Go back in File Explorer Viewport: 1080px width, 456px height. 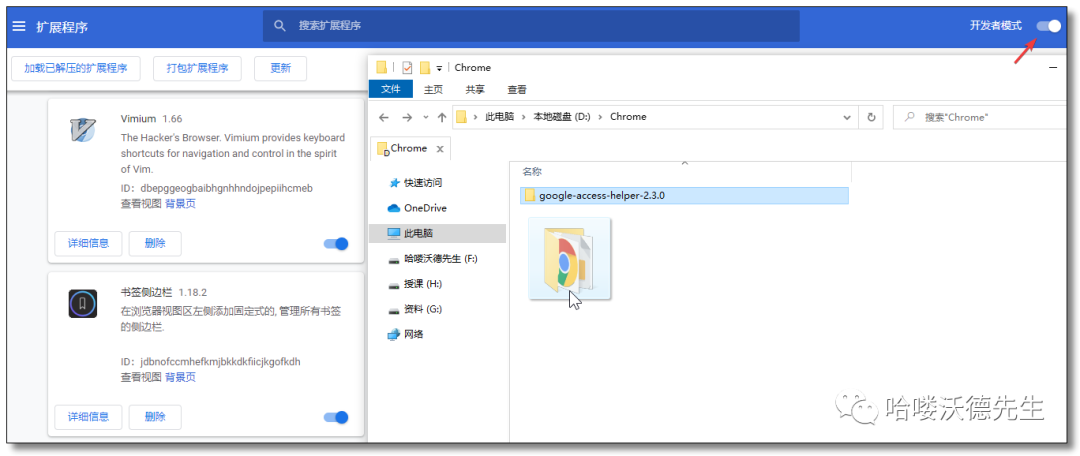coord(384,117)
